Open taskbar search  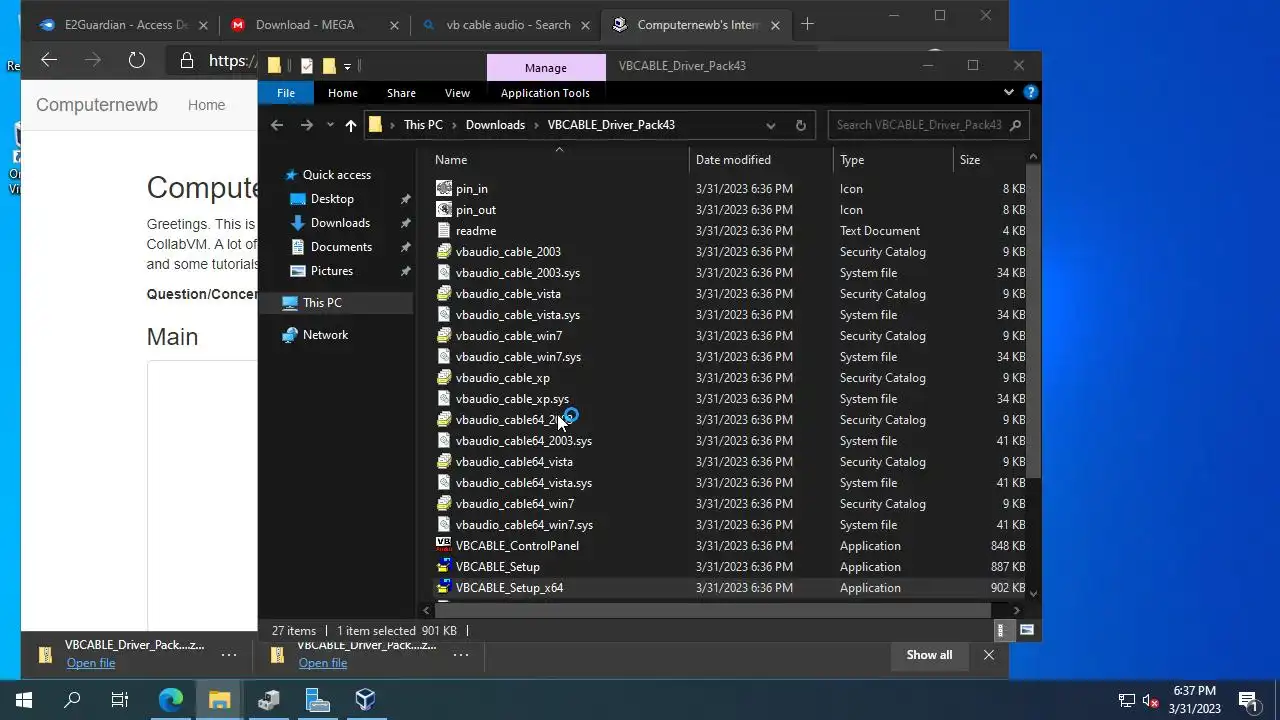tap(72, 700)
